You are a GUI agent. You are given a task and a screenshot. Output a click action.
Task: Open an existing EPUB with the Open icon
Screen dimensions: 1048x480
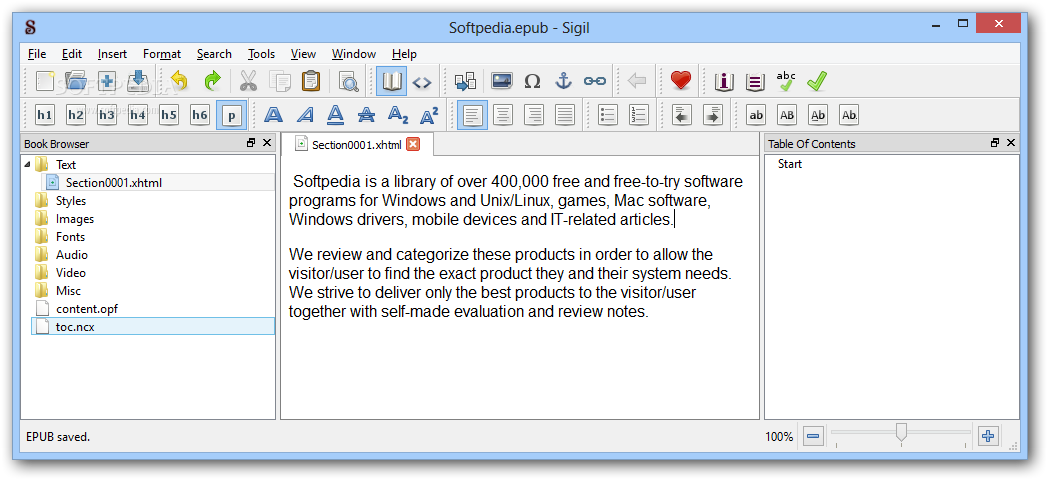pos(76,82)
